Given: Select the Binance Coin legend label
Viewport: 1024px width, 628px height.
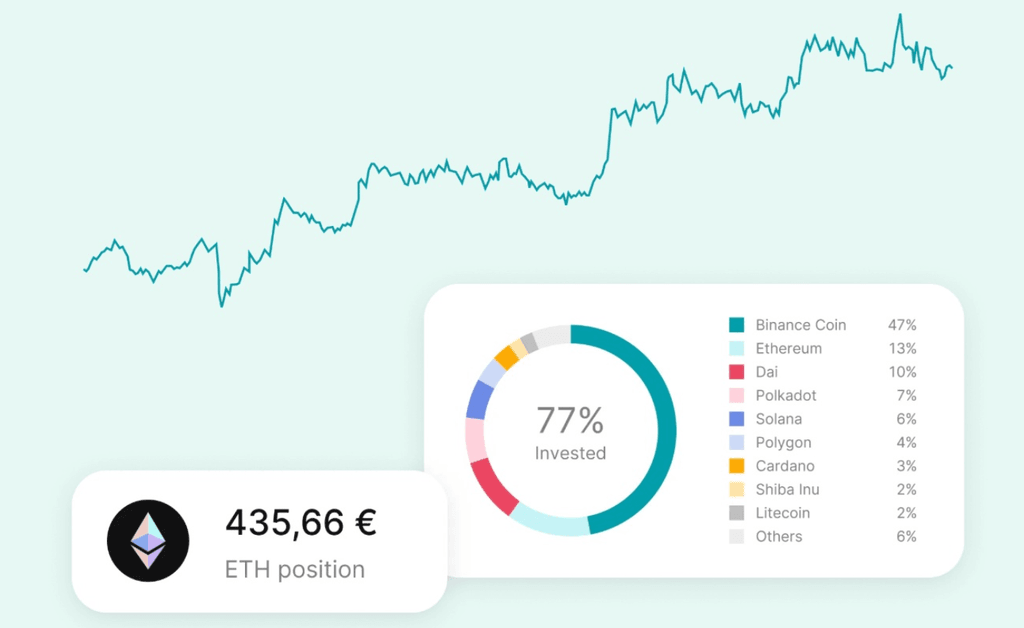Looking at the screenshot, I should pos(800,325).
